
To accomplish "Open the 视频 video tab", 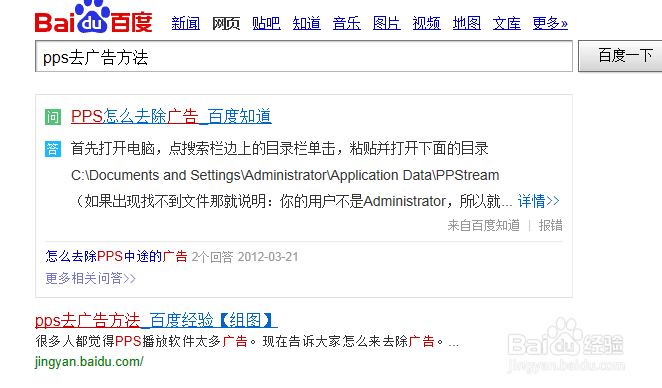I will (426, 23).
